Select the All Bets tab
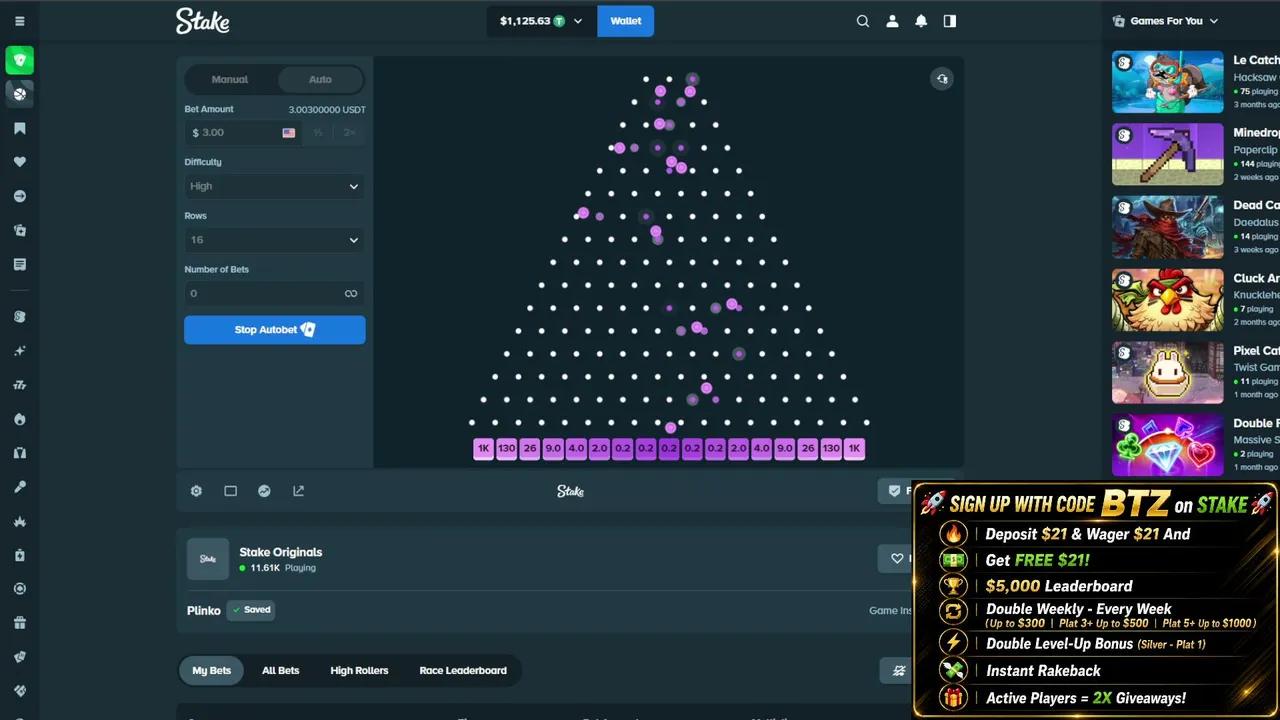The height and width of the screenshot is (720, 1280). tap(280, 671)
